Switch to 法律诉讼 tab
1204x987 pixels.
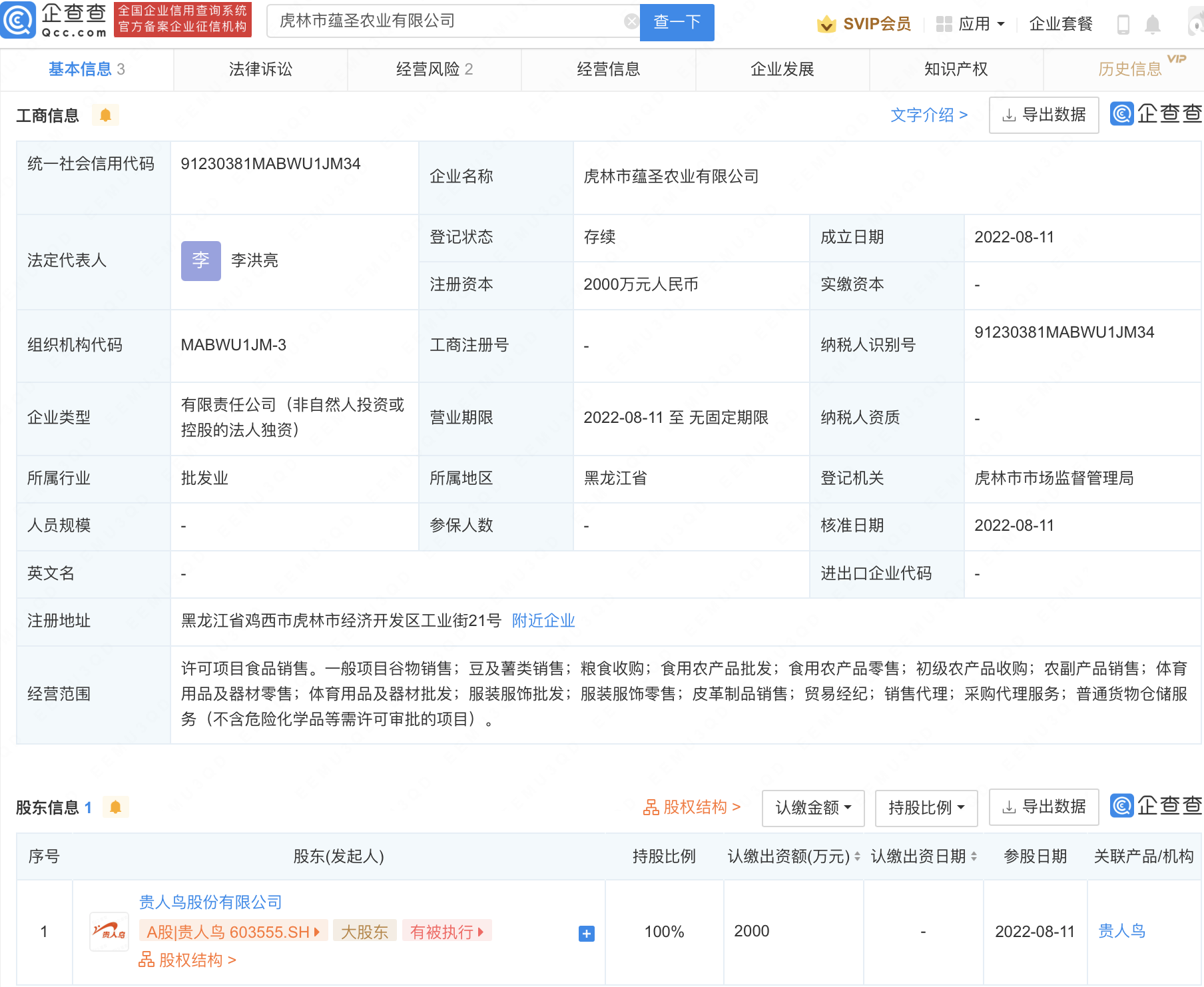tap(260, 69)
